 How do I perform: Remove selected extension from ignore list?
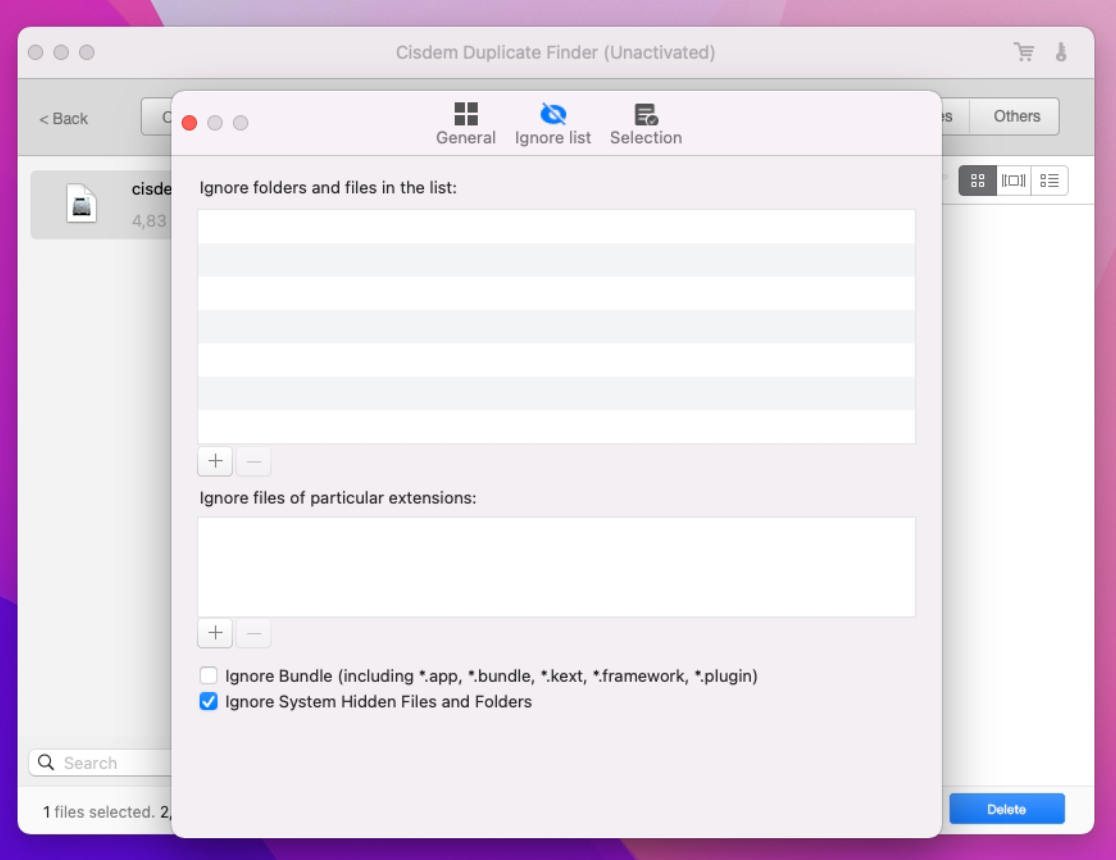tap(253, 633)
